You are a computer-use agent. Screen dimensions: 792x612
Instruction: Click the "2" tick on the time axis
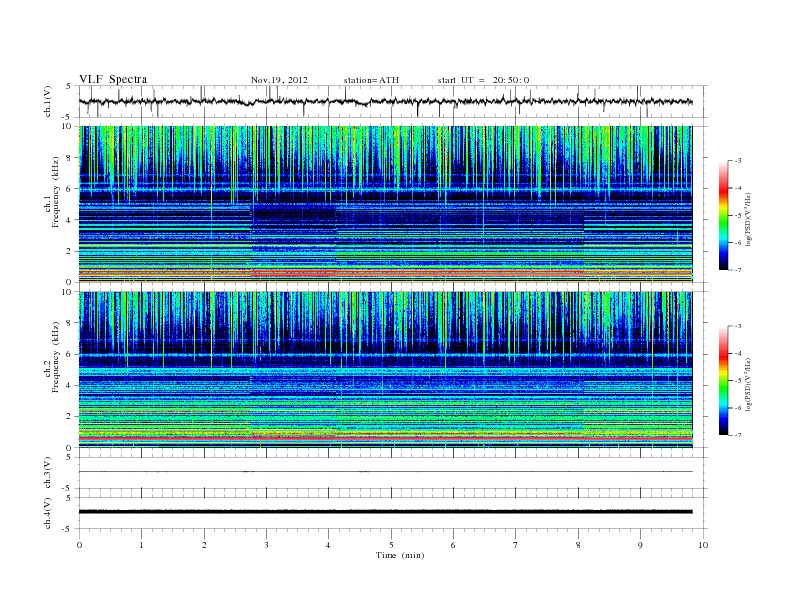204,545
